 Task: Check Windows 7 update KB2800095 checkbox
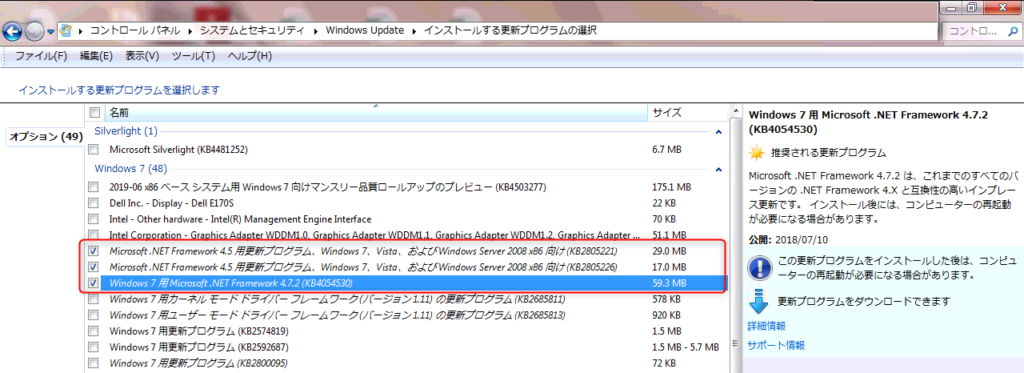pos(94,363)
